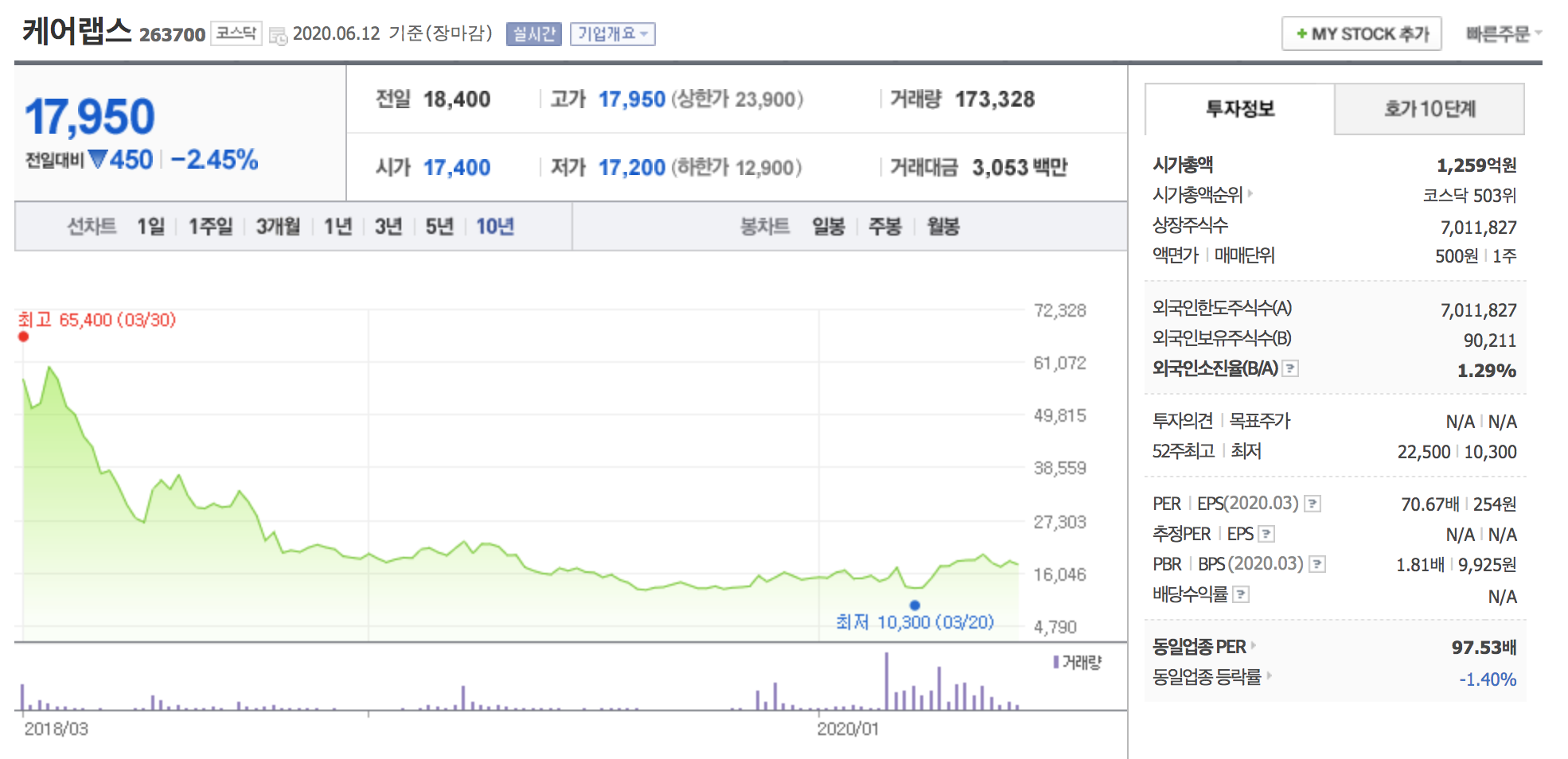Click the calendar icon beside 2020.06.12
Viewport: 1568px width, 759px height.
click(x=278, y=35)
